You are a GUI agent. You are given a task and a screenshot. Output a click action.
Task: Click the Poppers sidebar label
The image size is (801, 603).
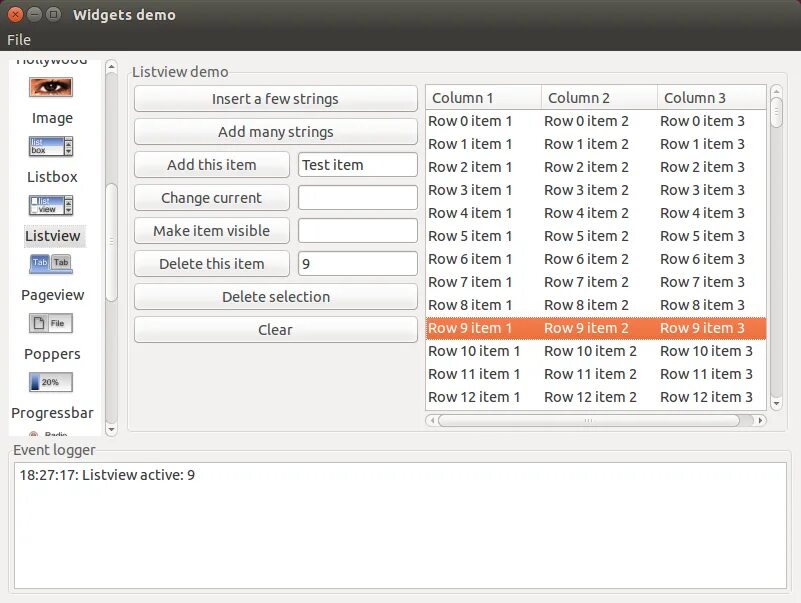52,354
